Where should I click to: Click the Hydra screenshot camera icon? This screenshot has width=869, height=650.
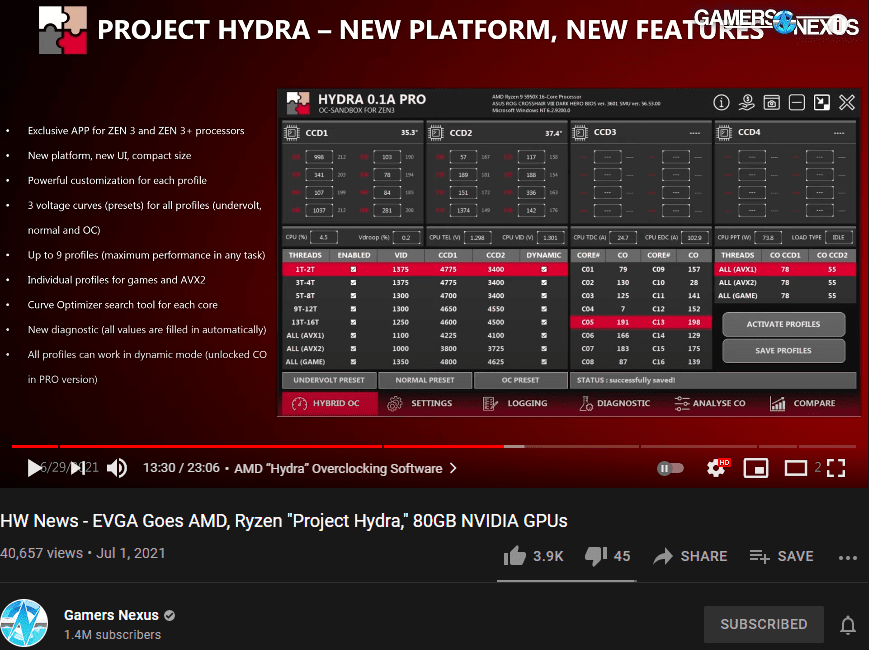pos(771,103)
